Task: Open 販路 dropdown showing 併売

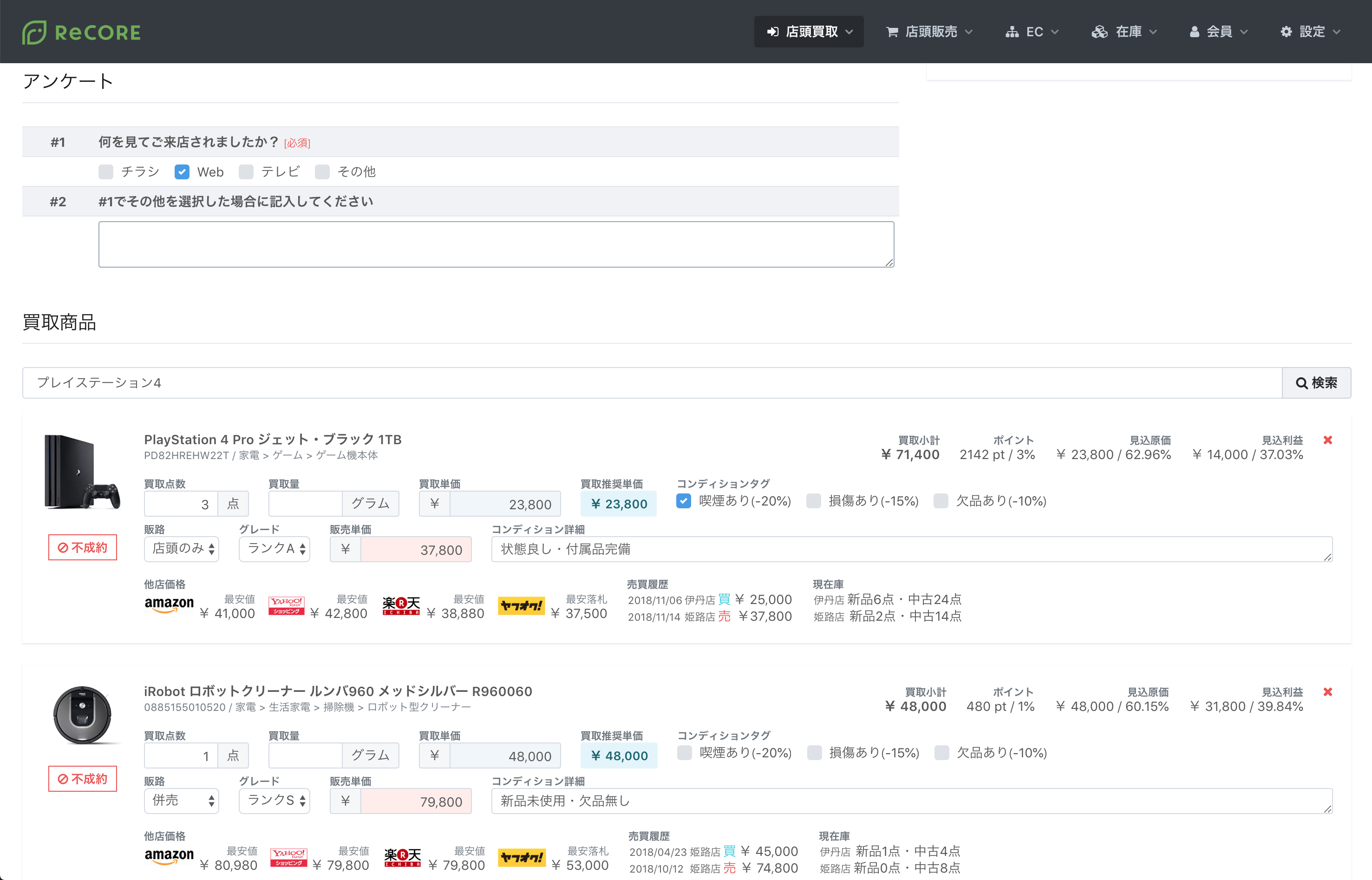Action: point(182,801)
